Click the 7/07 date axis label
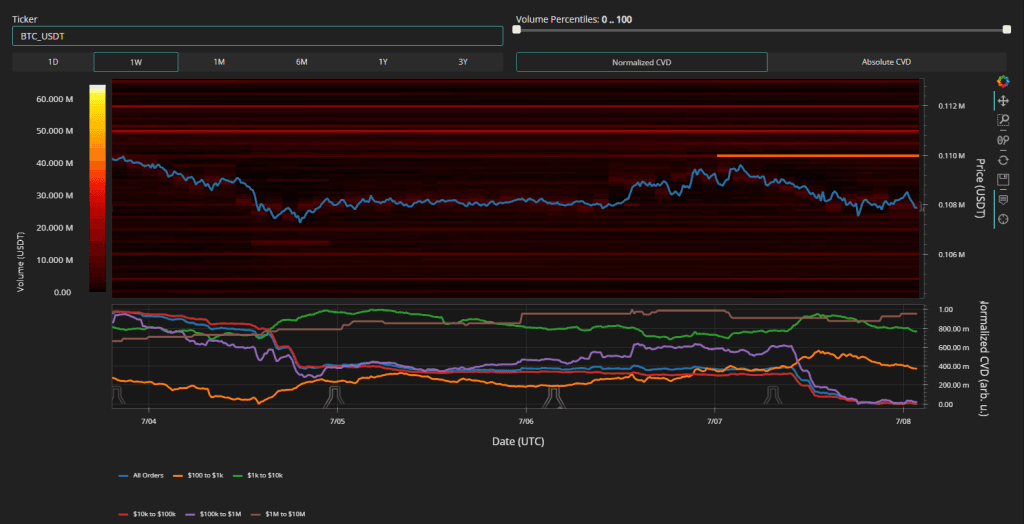Viewport: 1024px width, 524px height. pos(714,421)
